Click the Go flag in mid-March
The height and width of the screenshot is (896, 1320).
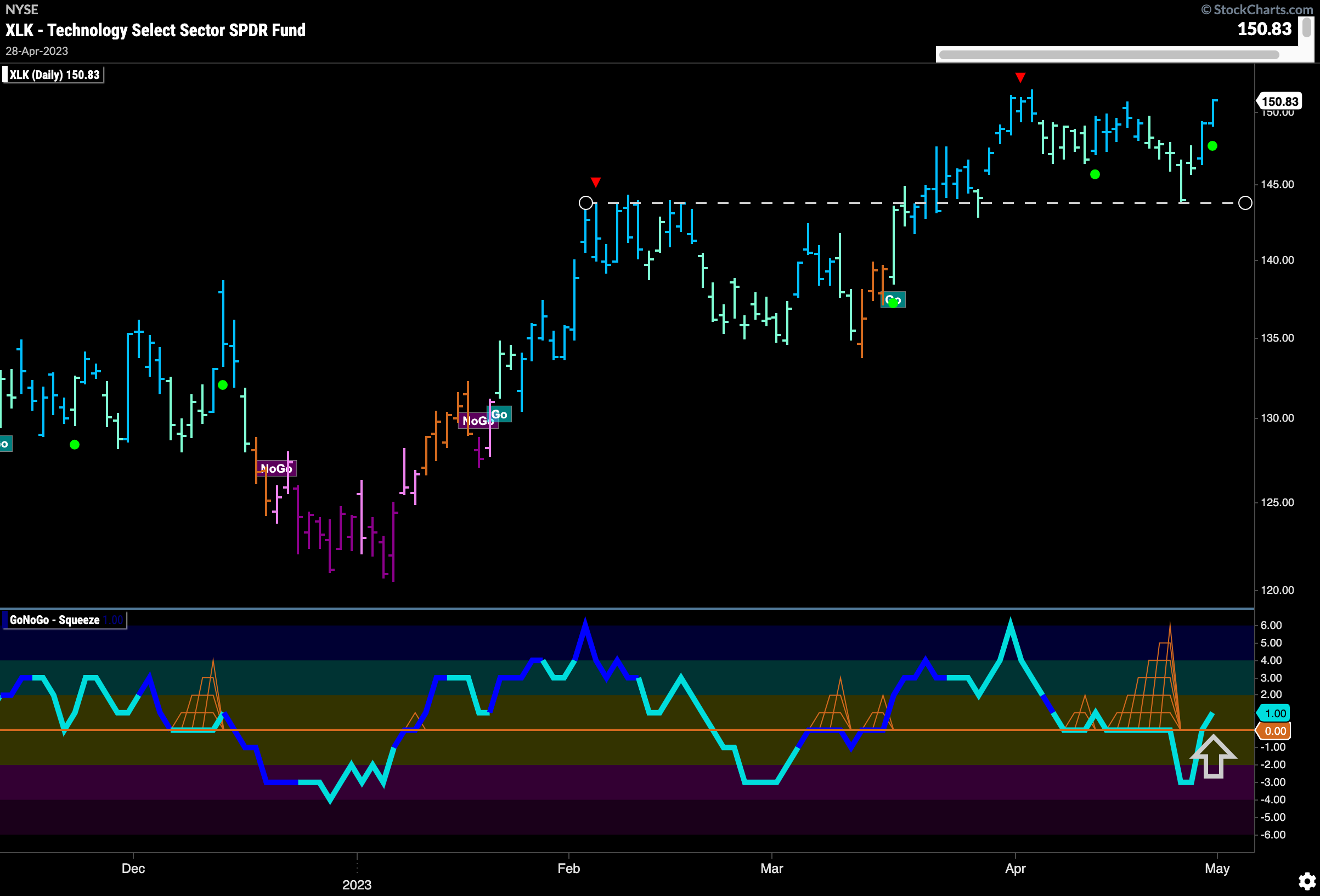point(893,299)
